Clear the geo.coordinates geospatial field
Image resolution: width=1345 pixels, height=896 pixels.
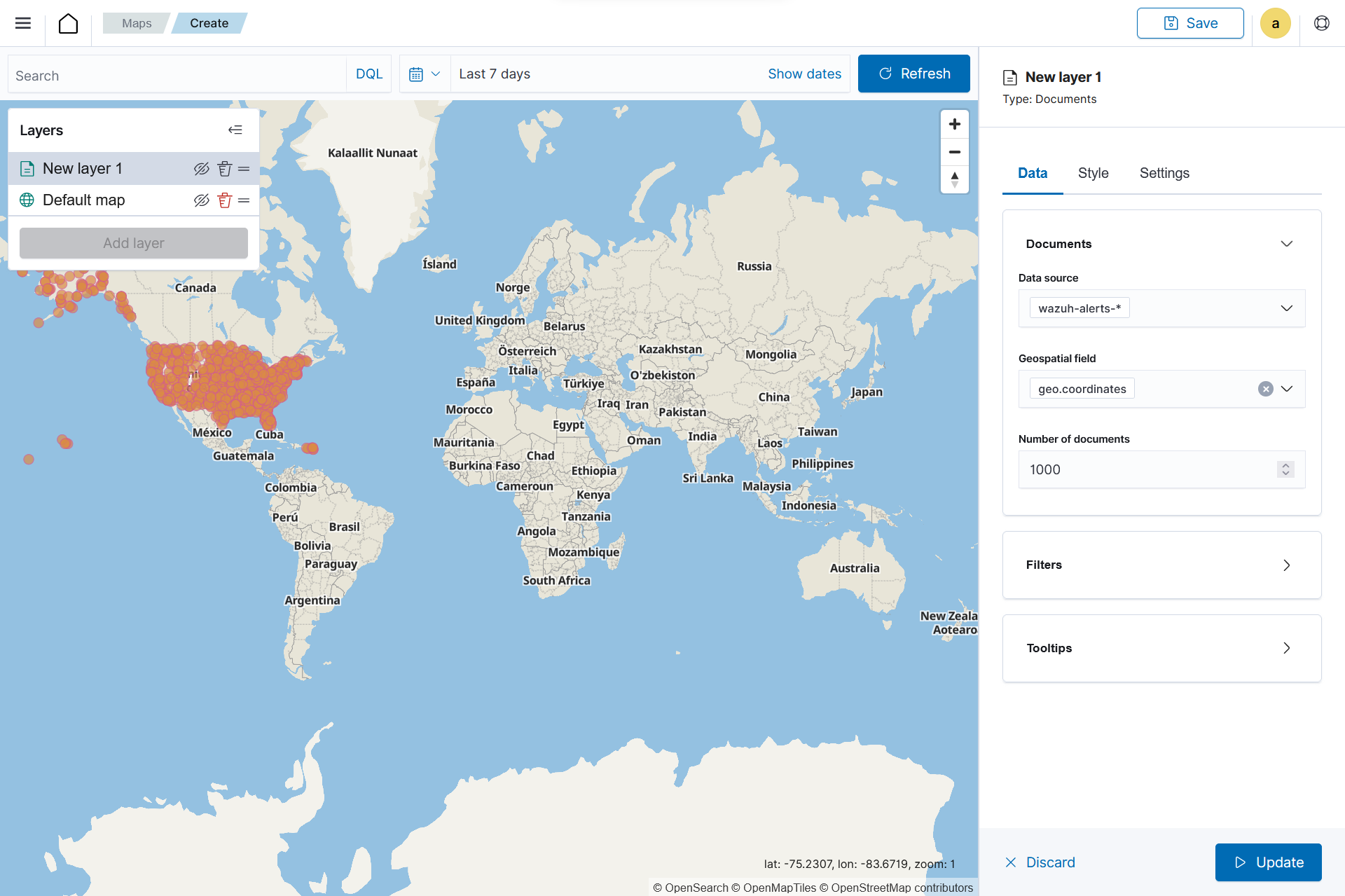(x=1265, y=389)
